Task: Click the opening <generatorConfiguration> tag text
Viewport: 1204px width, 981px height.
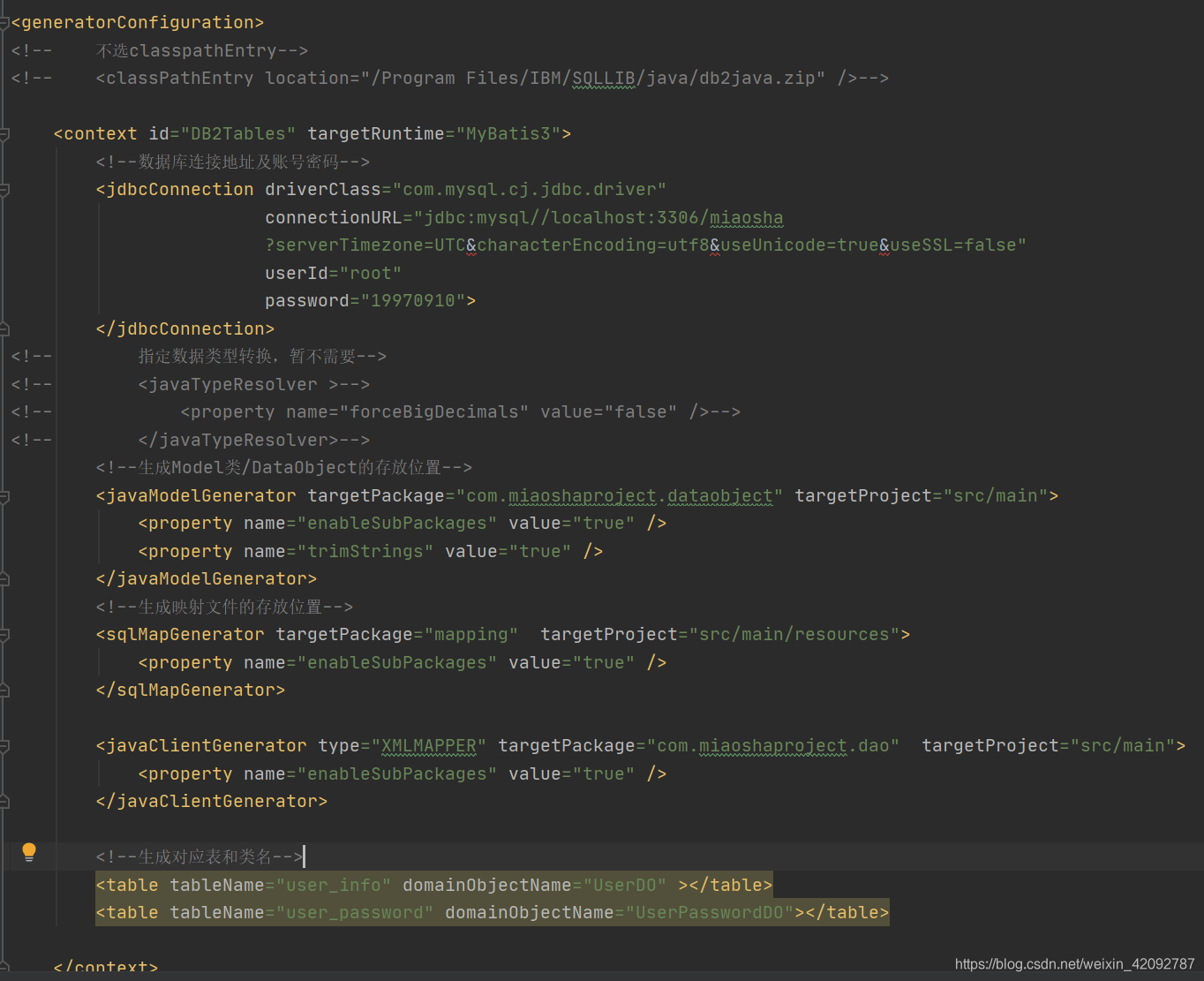Action: (138, 23)
